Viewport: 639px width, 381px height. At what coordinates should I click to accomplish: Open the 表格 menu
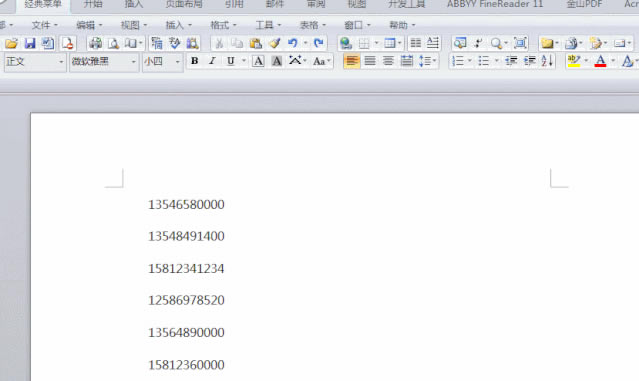[x=313, y=25]
